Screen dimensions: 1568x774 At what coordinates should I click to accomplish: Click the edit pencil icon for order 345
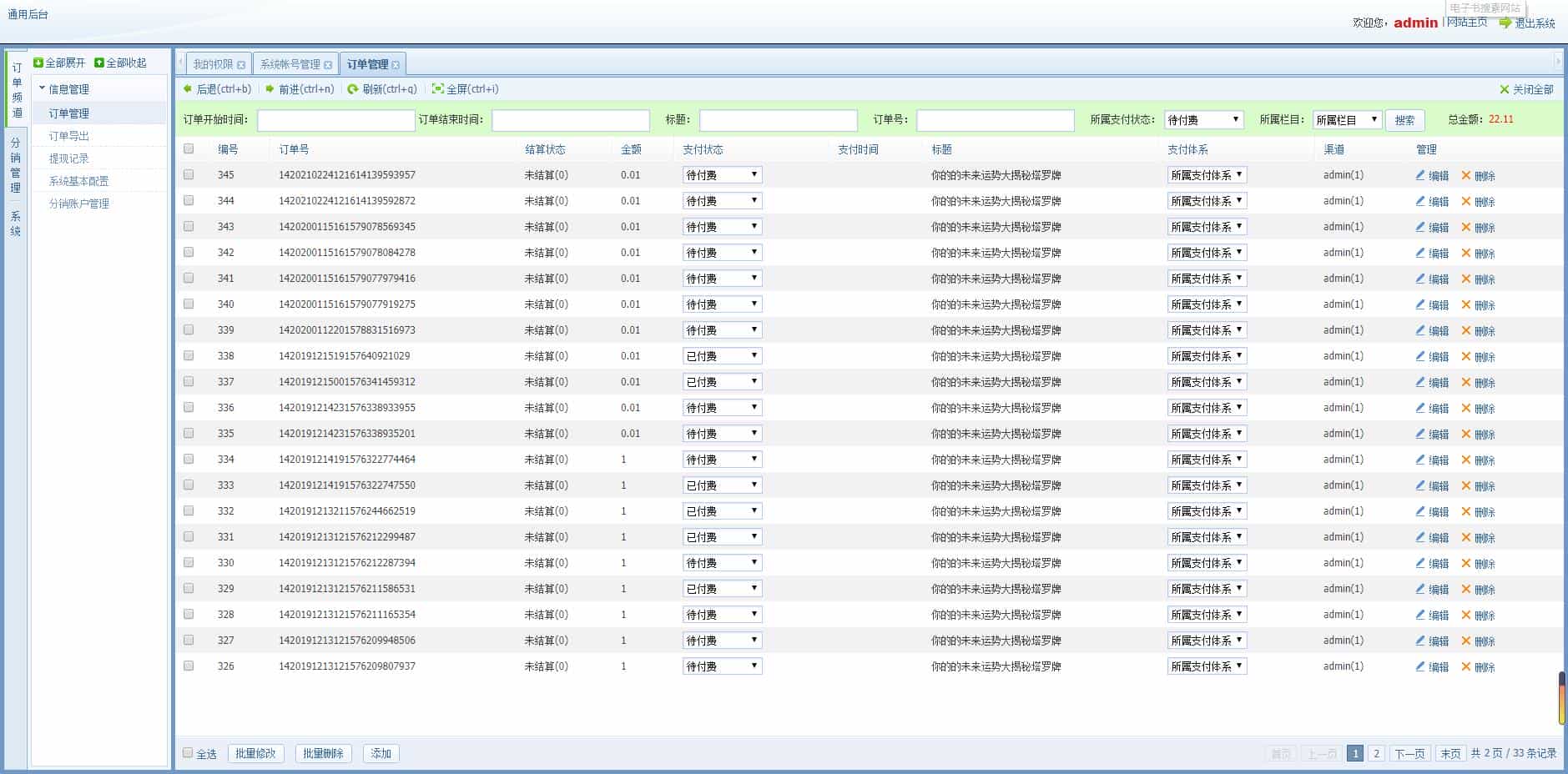pyautogui.click(x=1420, y=175)
